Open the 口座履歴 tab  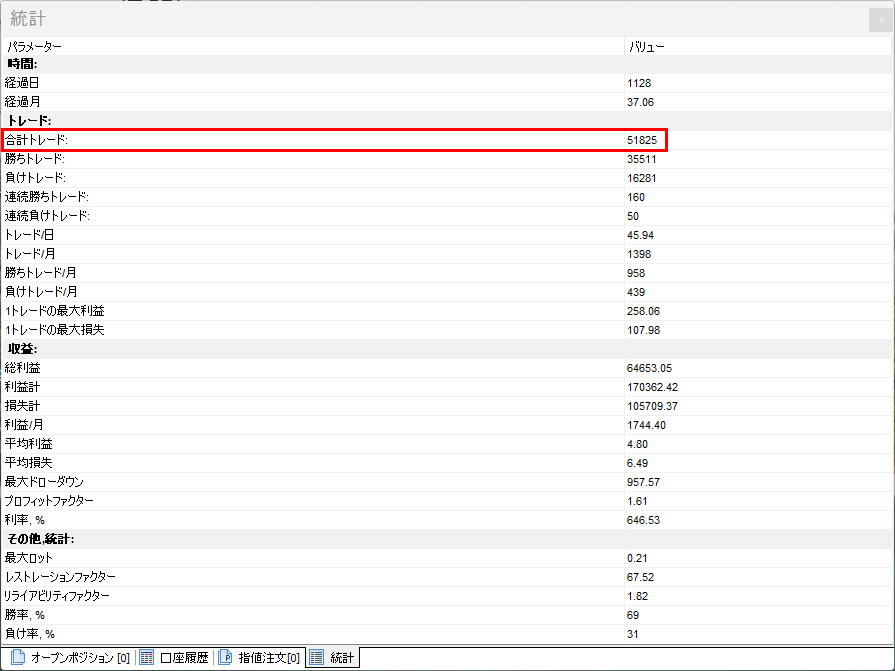coord(183,658)
